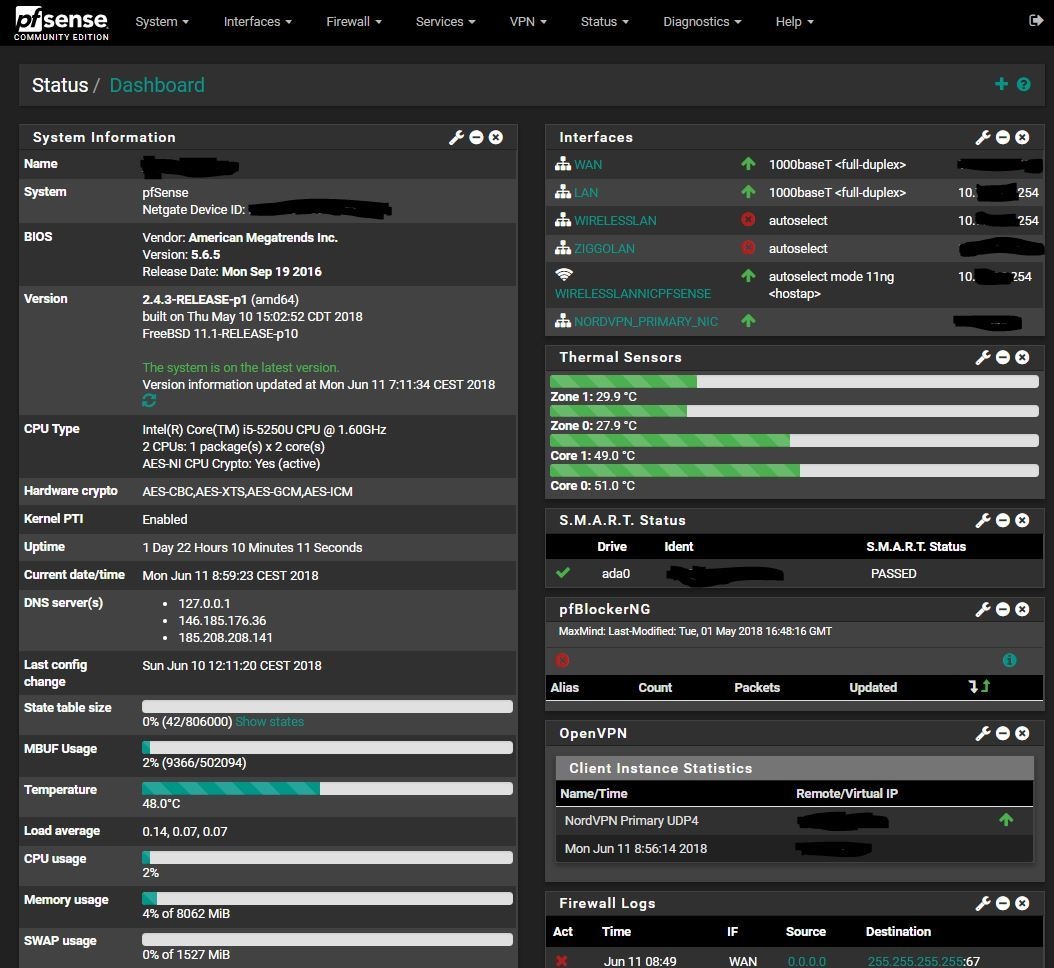Minimize the OpenVPN widget
Screen dimensions: 1054x968
pos(1002,733)
